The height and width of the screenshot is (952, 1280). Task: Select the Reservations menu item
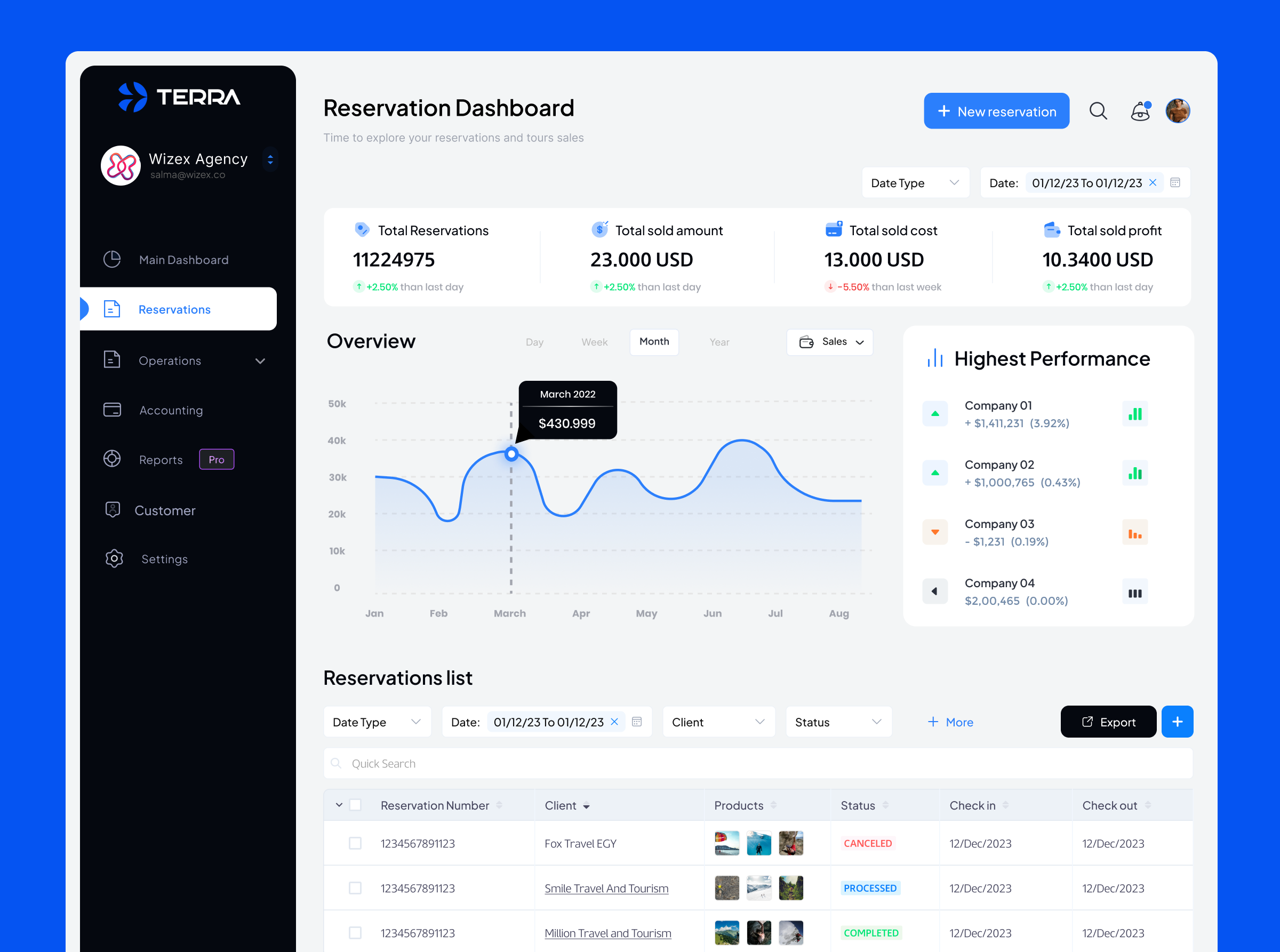click(x=174, y=309)
